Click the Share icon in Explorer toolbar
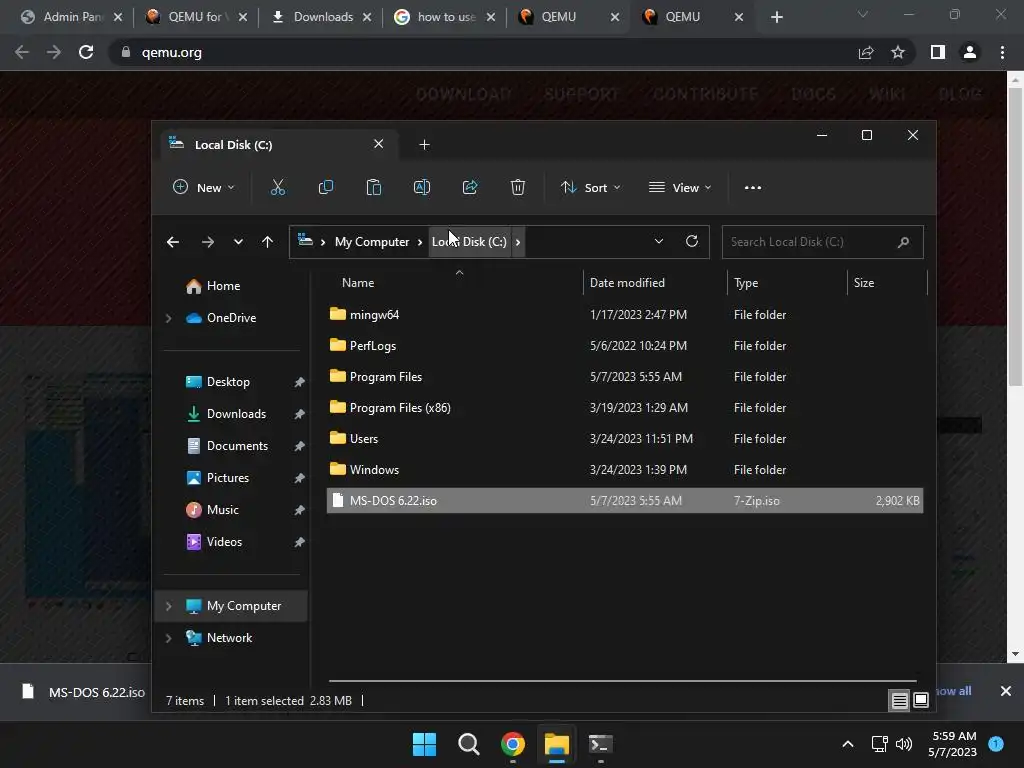This screenshot has width=1024, height=768. tap(470, 187)
